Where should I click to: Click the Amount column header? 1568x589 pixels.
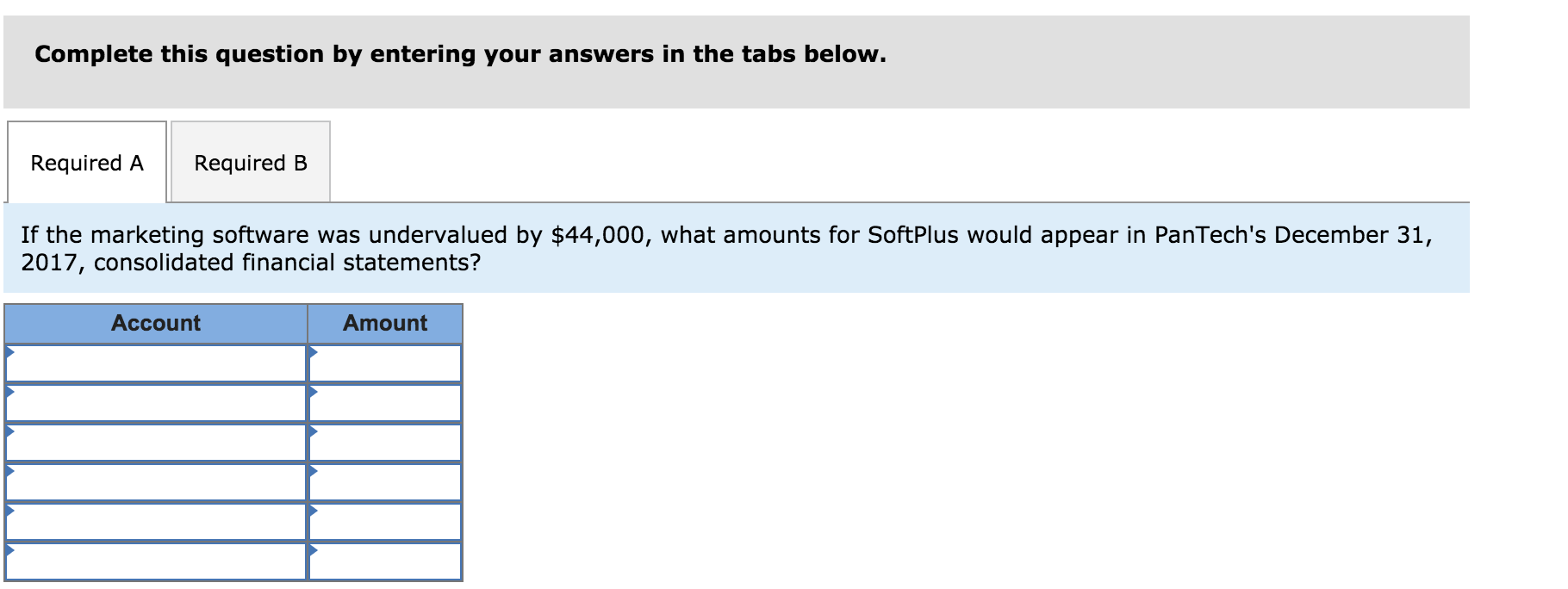[385, 323]
